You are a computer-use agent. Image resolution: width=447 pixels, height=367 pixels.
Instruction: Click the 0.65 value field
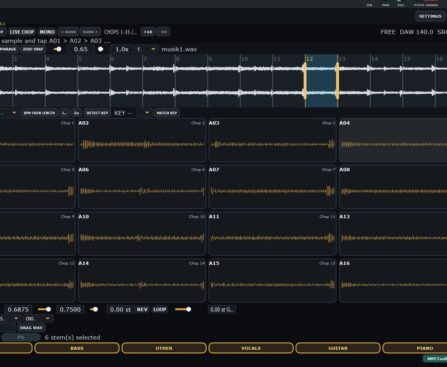81,49
